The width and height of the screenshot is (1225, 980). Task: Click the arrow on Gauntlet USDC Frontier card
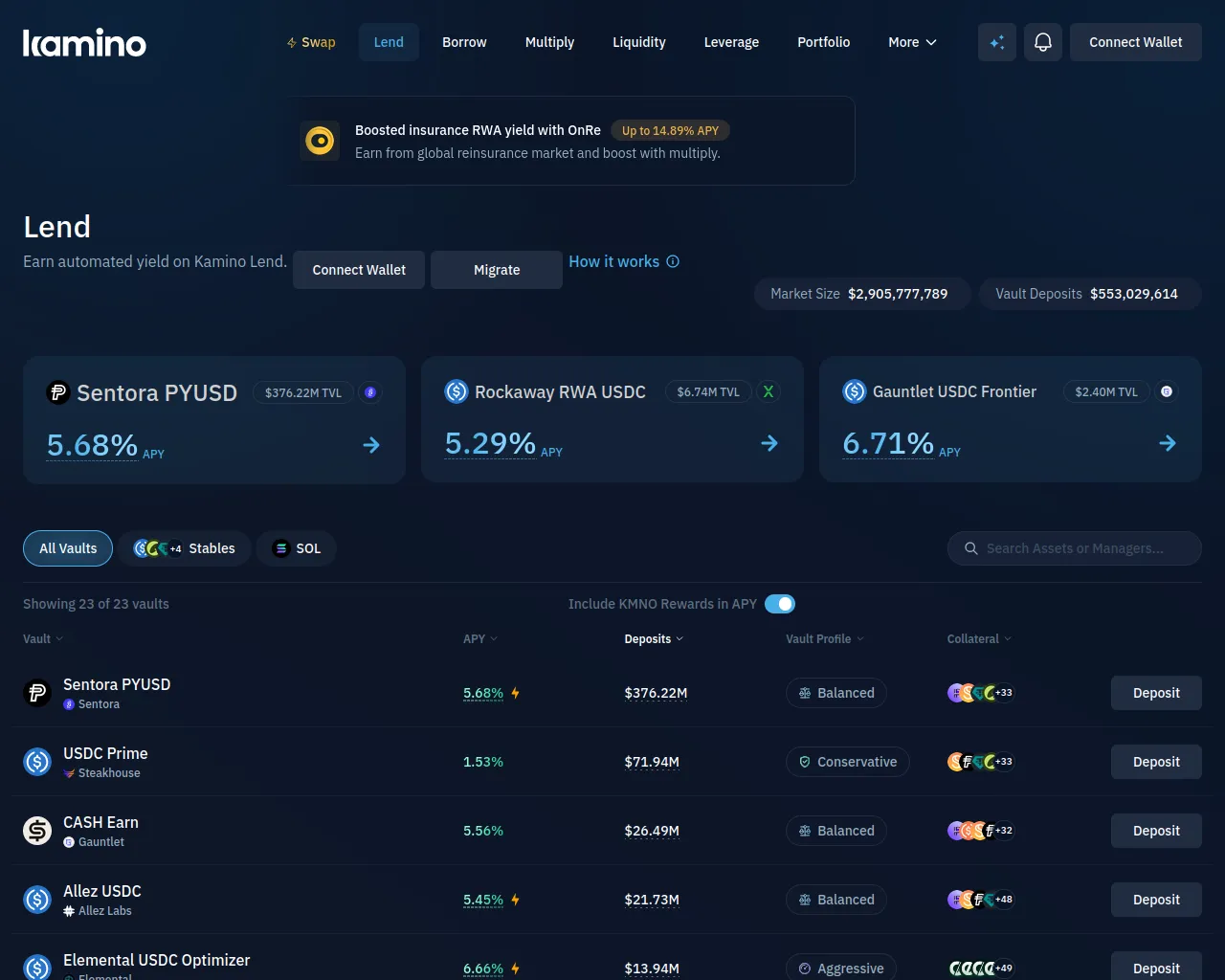1168,443
